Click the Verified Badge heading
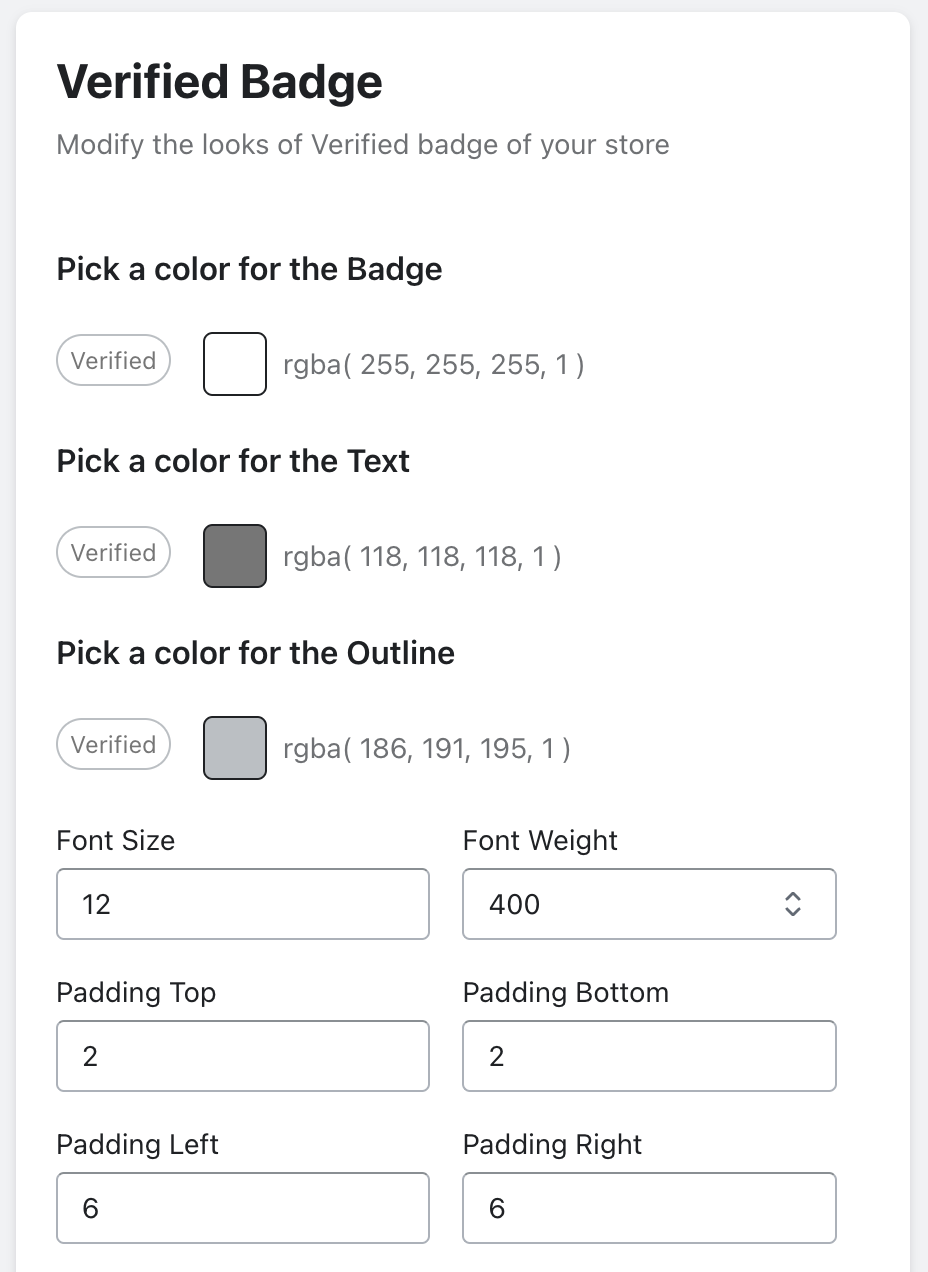 [x=219, y=82]
